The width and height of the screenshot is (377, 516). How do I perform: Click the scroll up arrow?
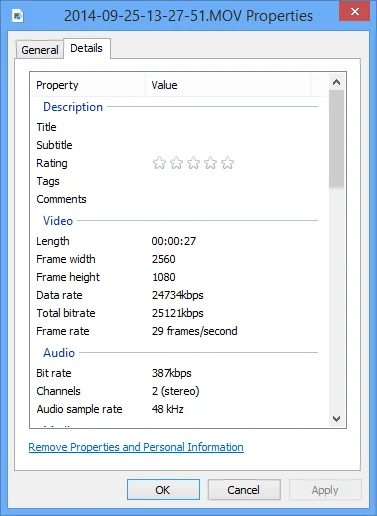[x=337, y=82]
